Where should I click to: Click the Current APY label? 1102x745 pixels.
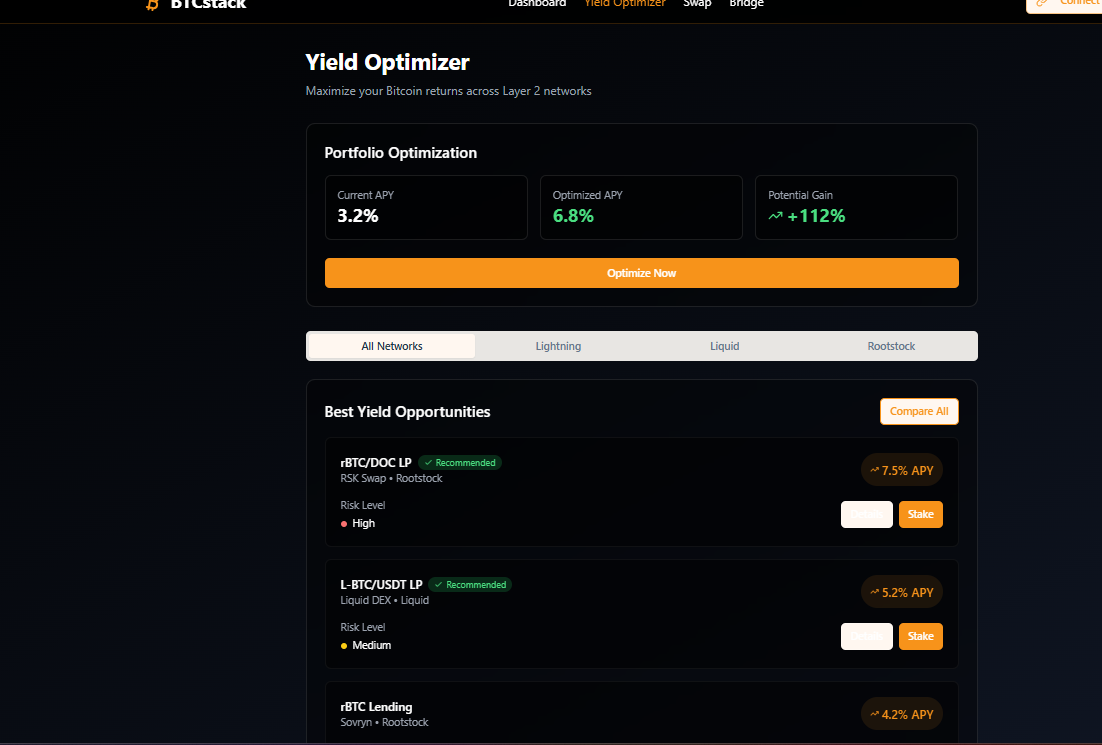coord(365,195)
